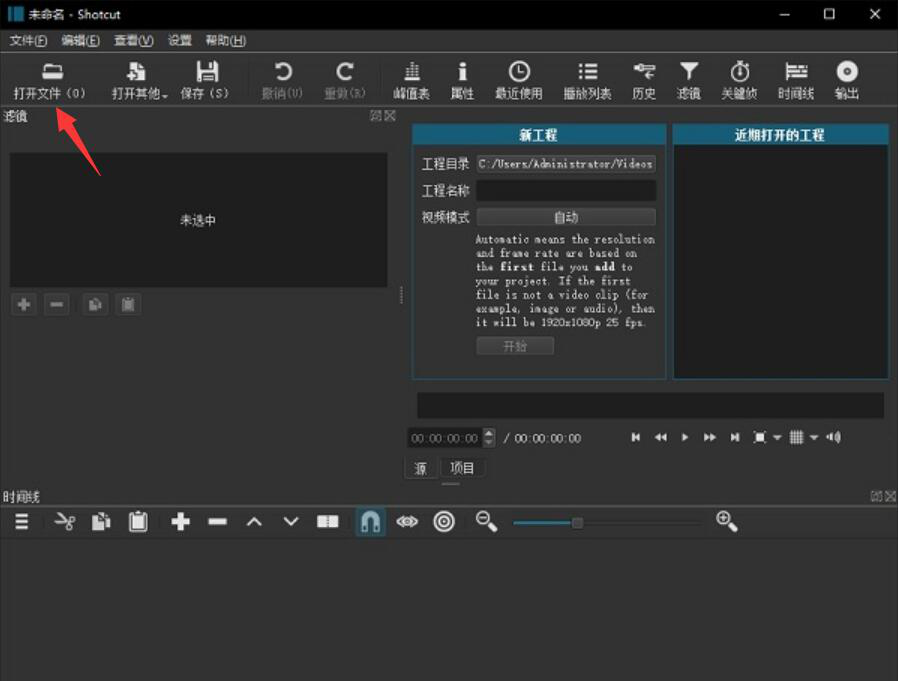The width and height of the screenshot is (898, 681).
Task: Open the 峰值表 (Audio Peak Meter) panel
Action: [412, 80]
